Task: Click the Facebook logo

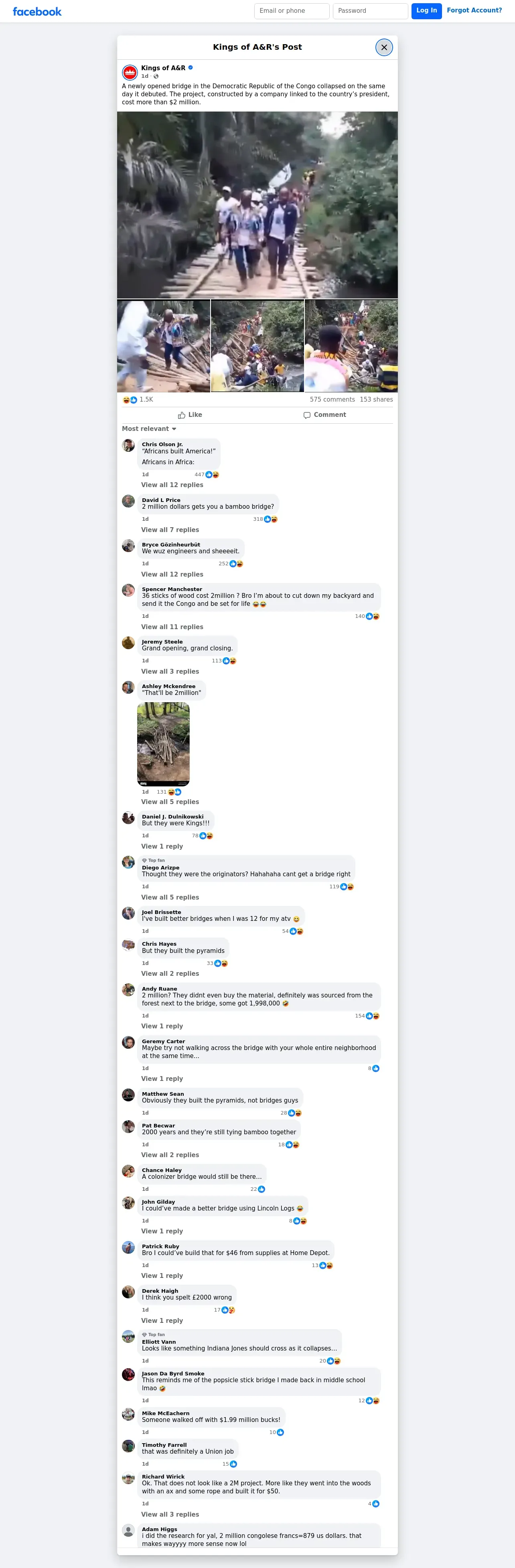Action: click(x=37, y=12)
